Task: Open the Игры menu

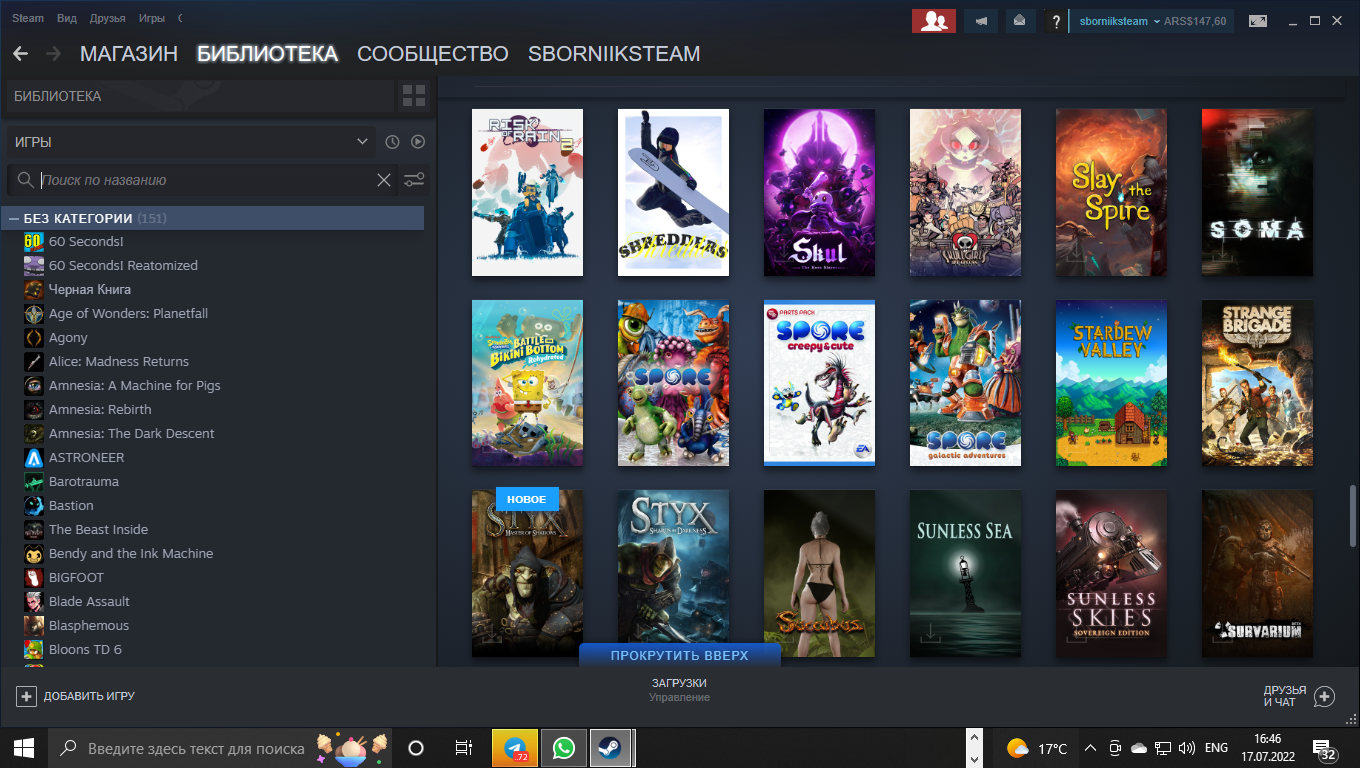Action: click(x=152, y=19)
